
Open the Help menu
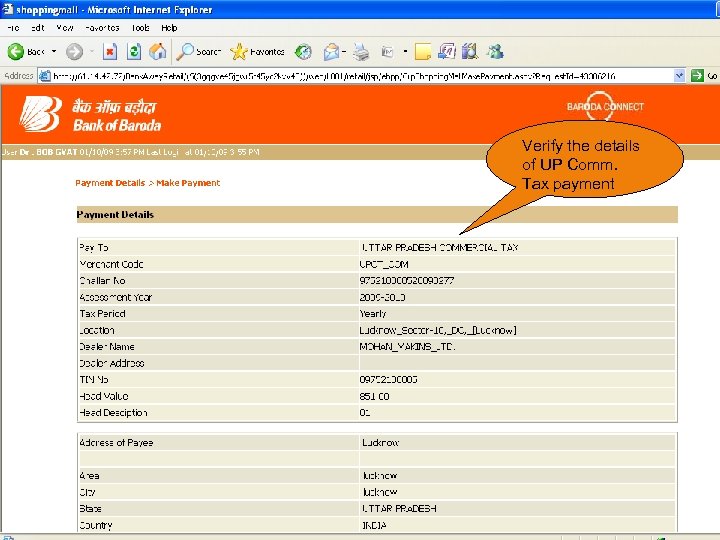(x=169, y=28)
